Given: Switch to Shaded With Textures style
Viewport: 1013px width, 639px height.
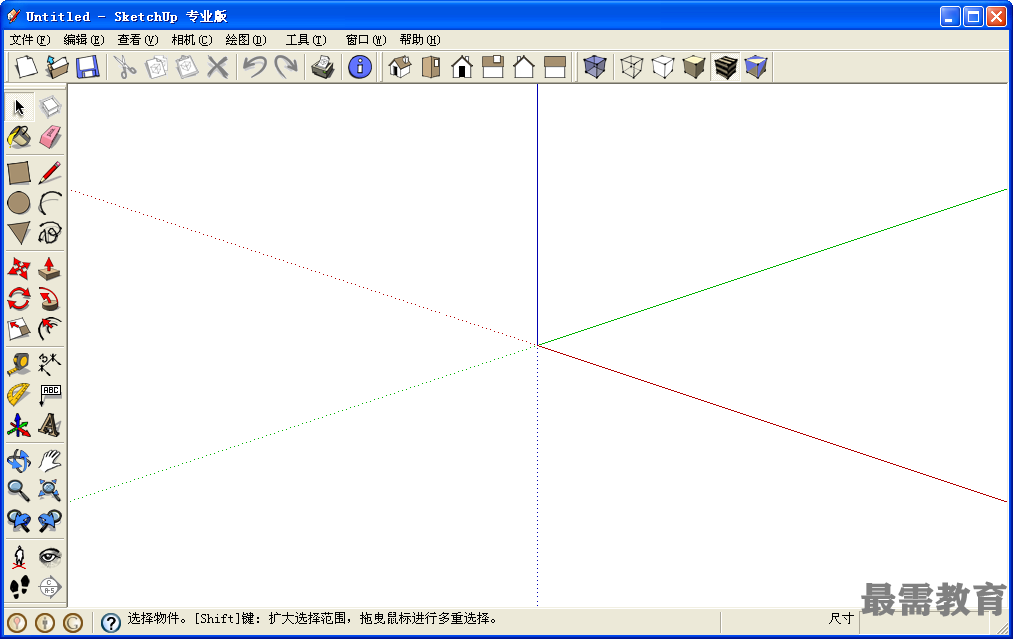Looking at the screenshot, I should (x=726, y=67).
